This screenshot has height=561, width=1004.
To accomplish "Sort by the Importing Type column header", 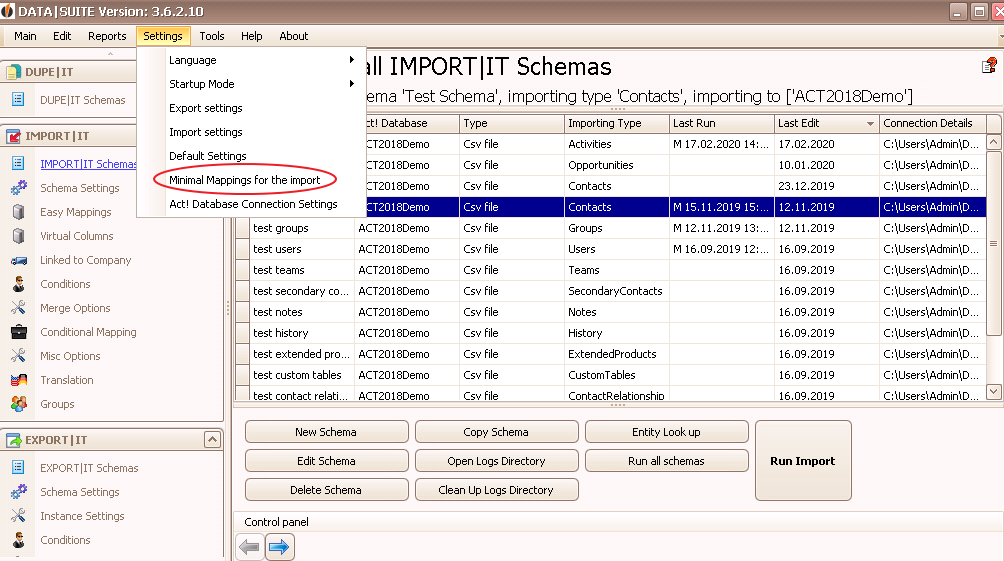I will (616, 123).
